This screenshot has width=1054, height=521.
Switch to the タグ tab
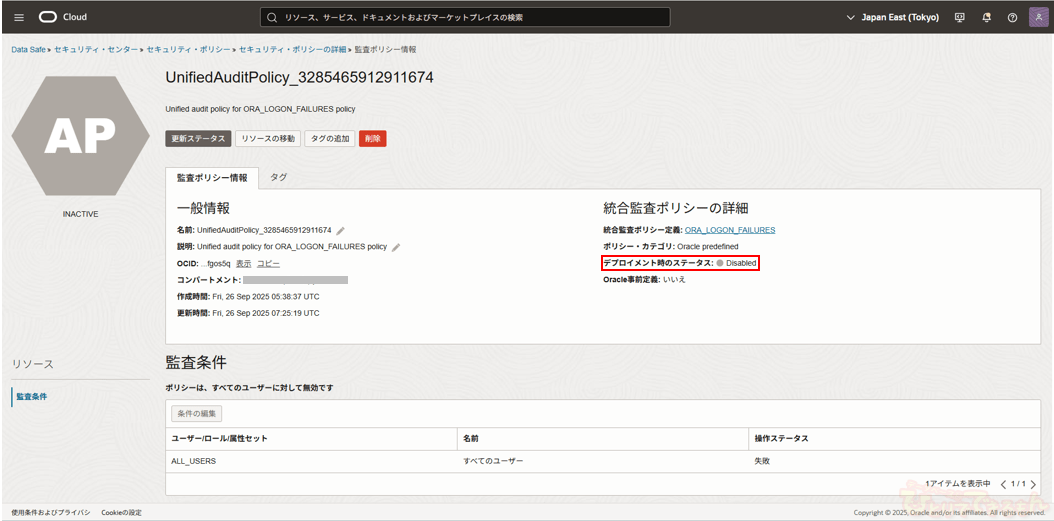[x=278, y=177]
